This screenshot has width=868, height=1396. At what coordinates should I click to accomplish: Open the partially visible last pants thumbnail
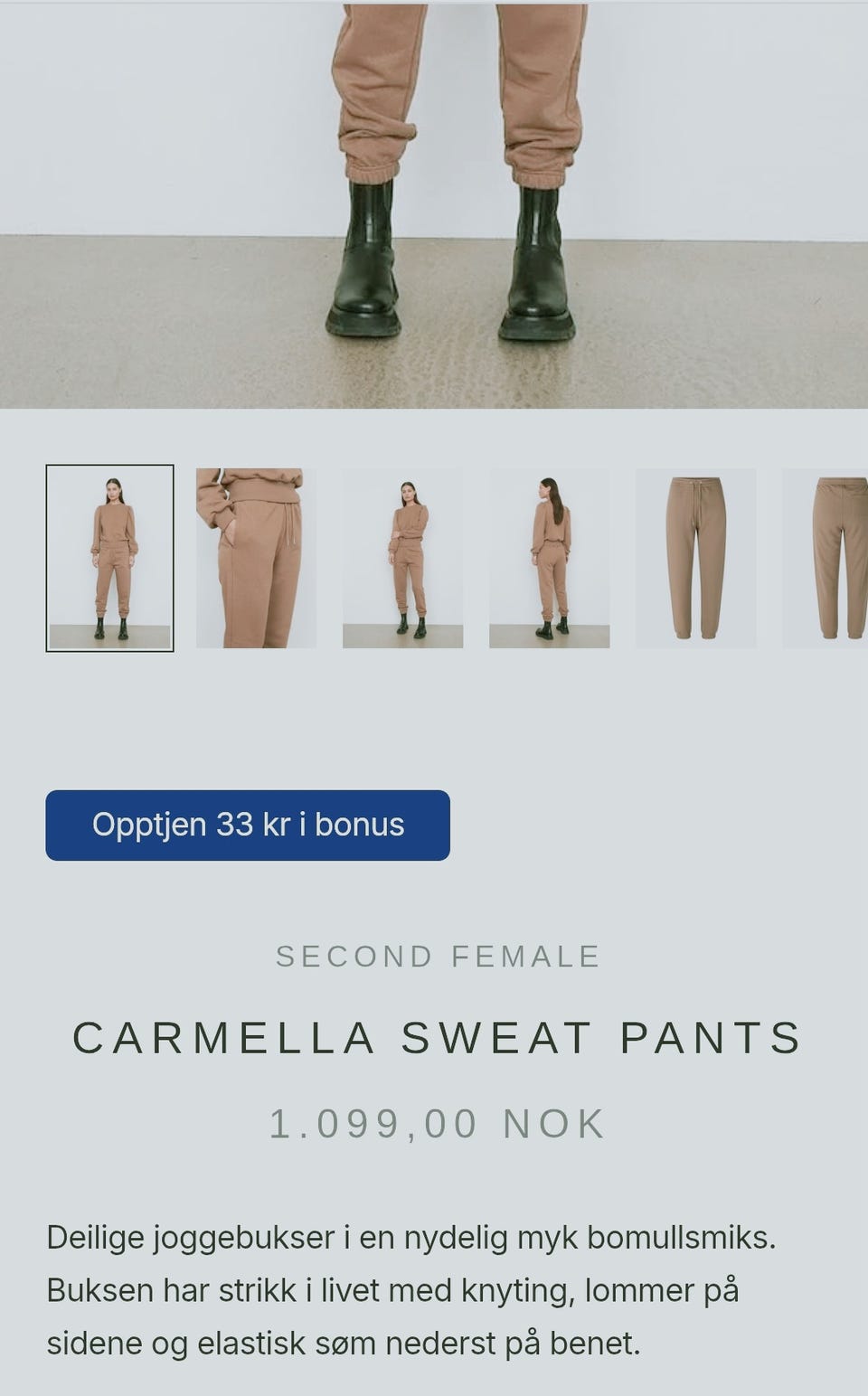click(825, 558)
